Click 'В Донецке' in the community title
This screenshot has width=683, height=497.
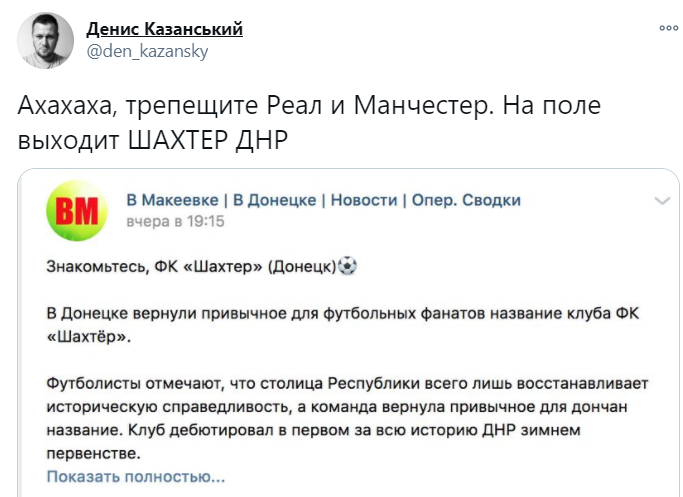coord(274,200)
